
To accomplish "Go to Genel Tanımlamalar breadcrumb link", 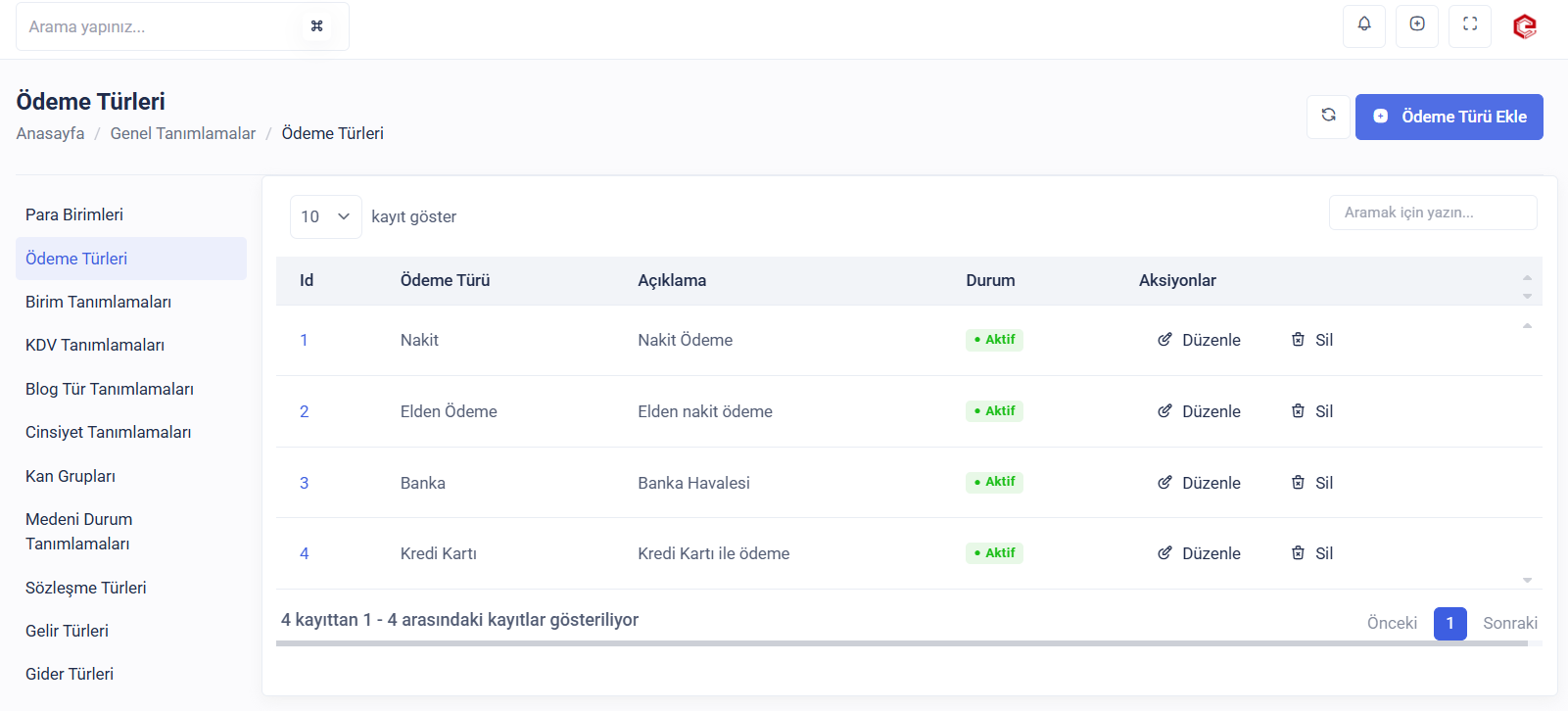I will tap(182, 133).
